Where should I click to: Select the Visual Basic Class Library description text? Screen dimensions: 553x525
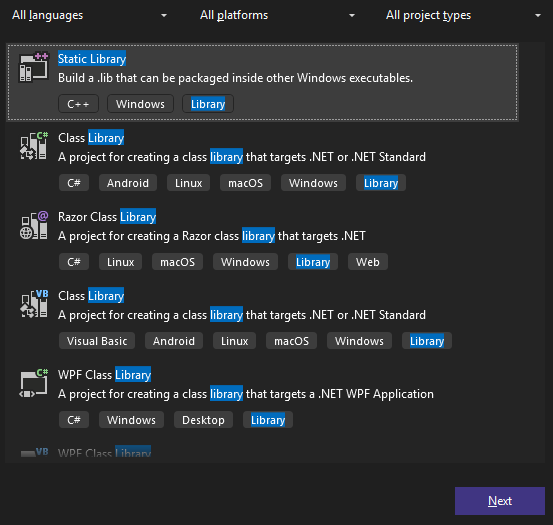point(242,315)
